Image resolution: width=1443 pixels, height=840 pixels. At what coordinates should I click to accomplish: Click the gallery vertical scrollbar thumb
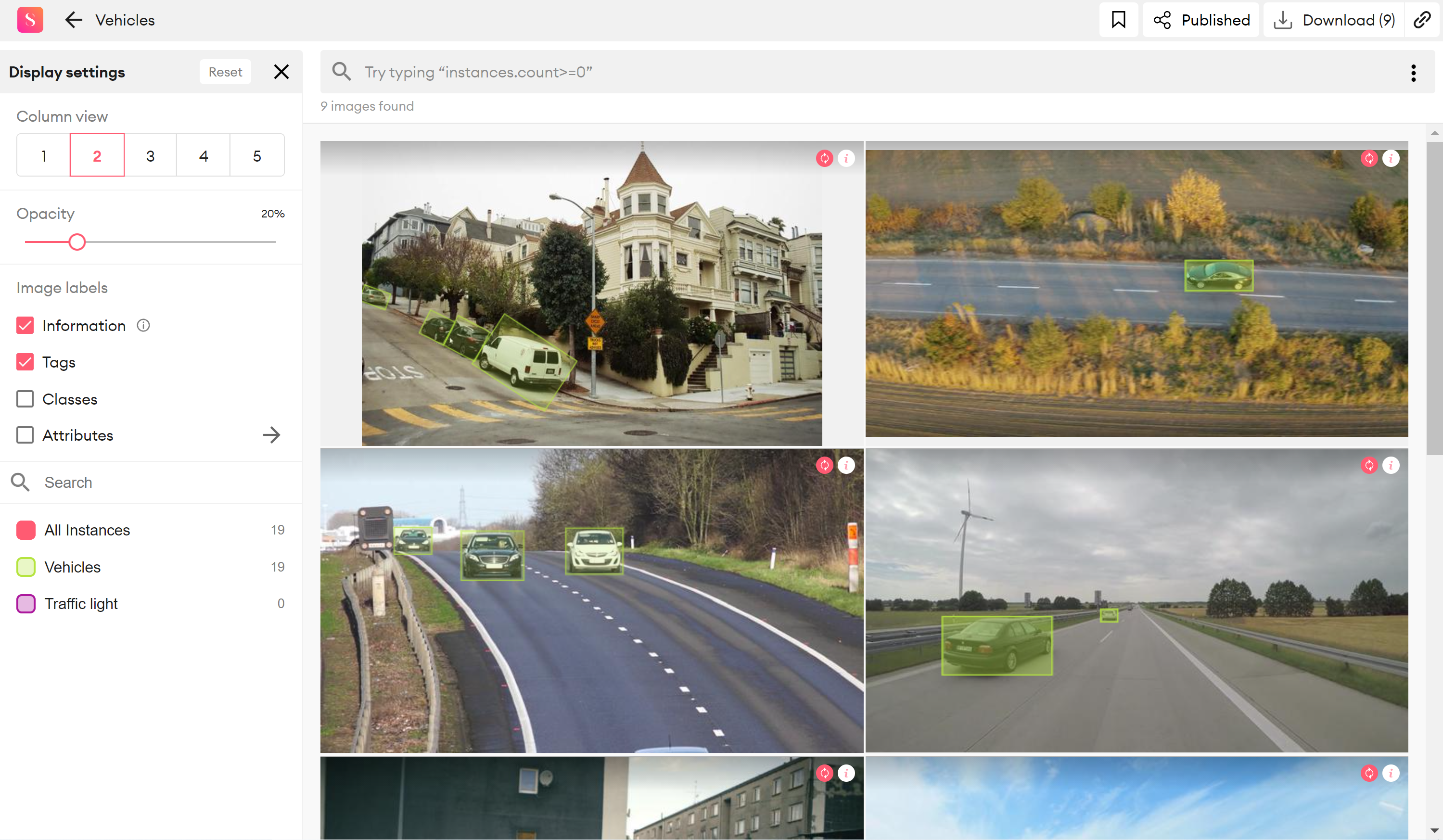tap(1434, 298)
